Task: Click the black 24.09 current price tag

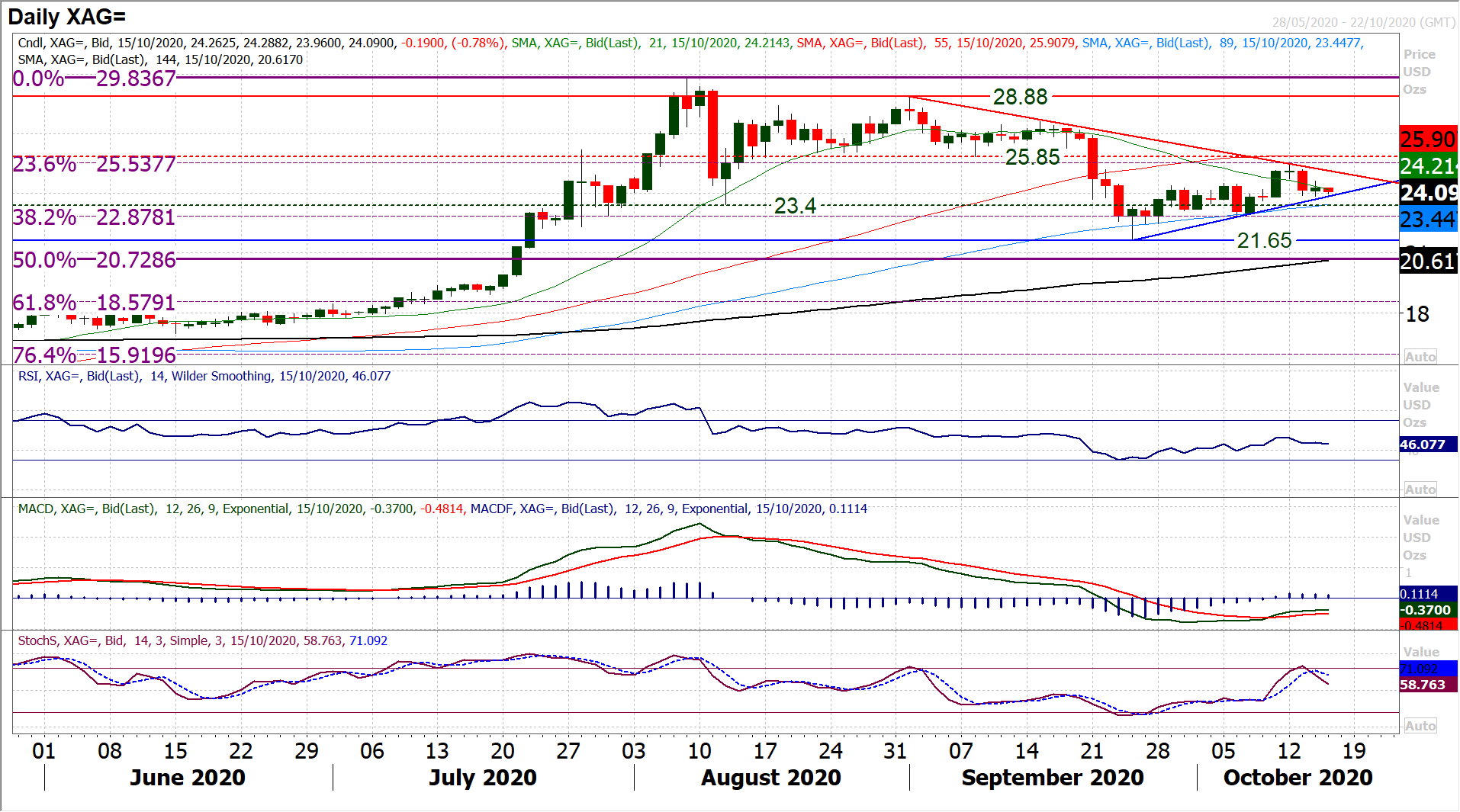Action: click(x=1428, y=192)
